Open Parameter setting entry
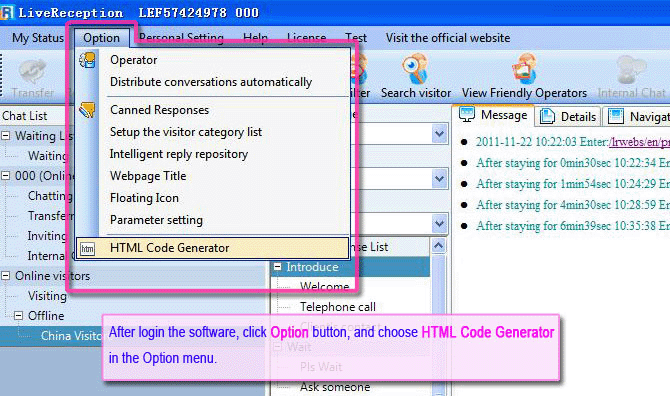 tap(156, 220)
